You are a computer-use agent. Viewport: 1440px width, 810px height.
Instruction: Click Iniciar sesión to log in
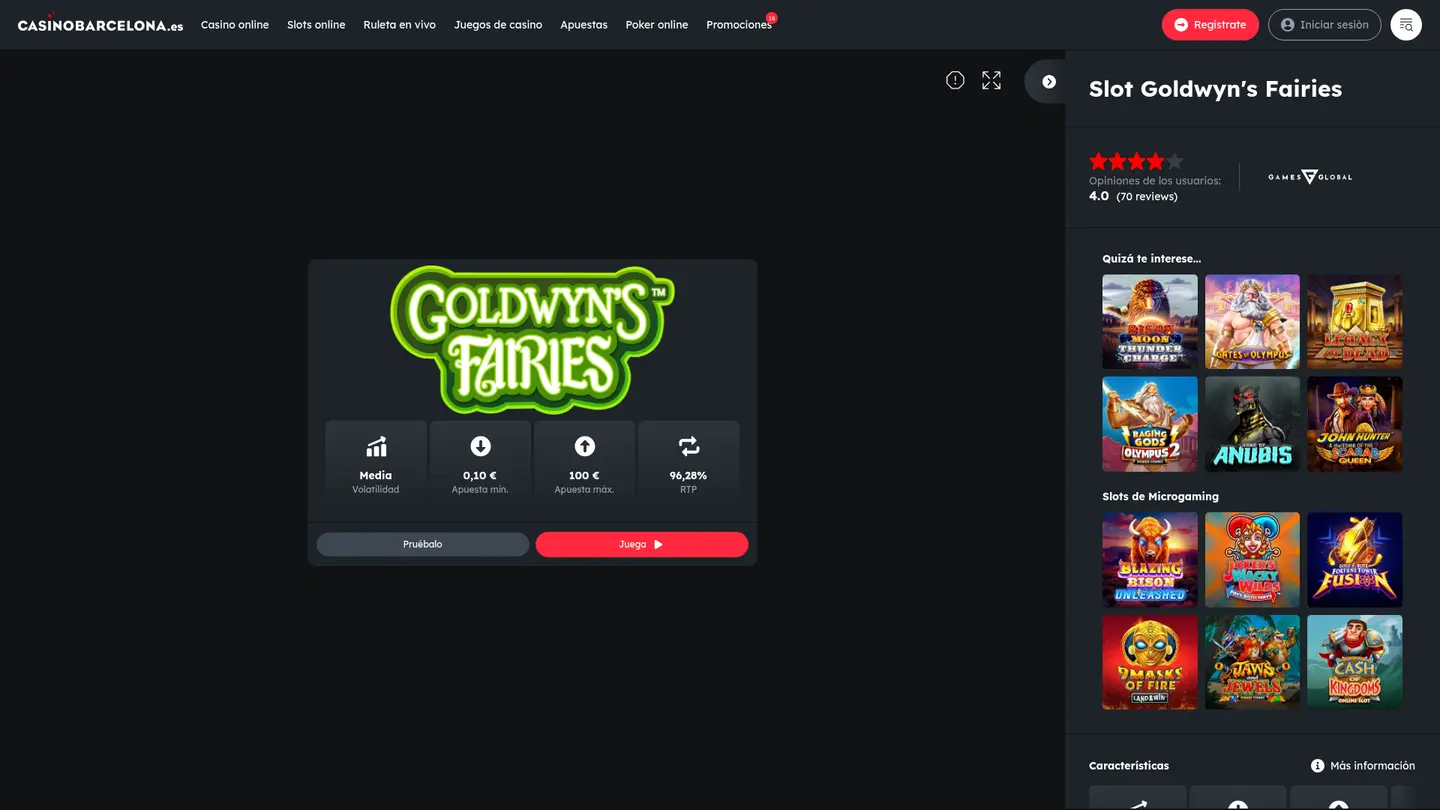[x=1324, y=25]
